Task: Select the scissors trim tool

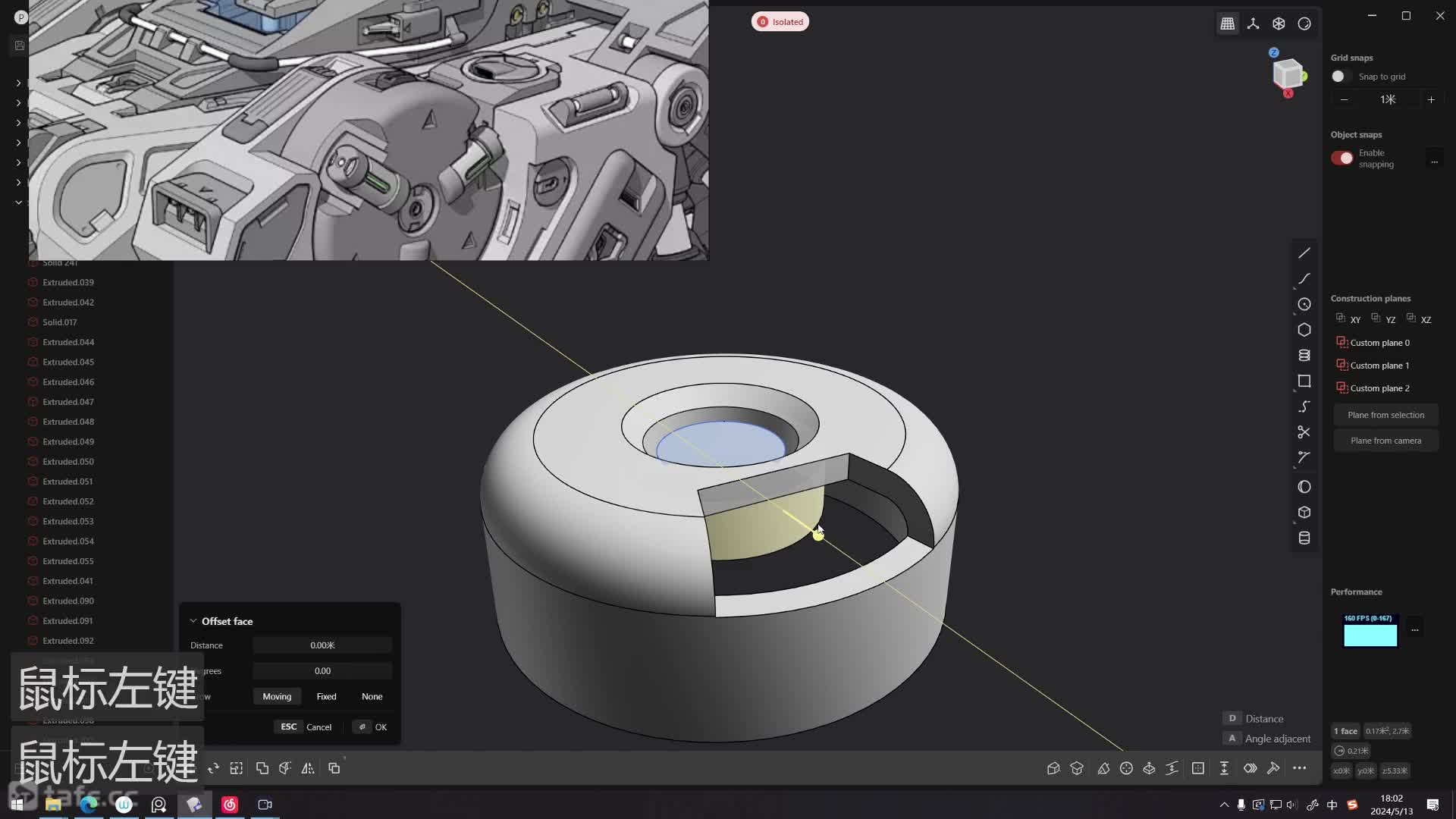Action: pyautogui.click(x=1304, y=432)
